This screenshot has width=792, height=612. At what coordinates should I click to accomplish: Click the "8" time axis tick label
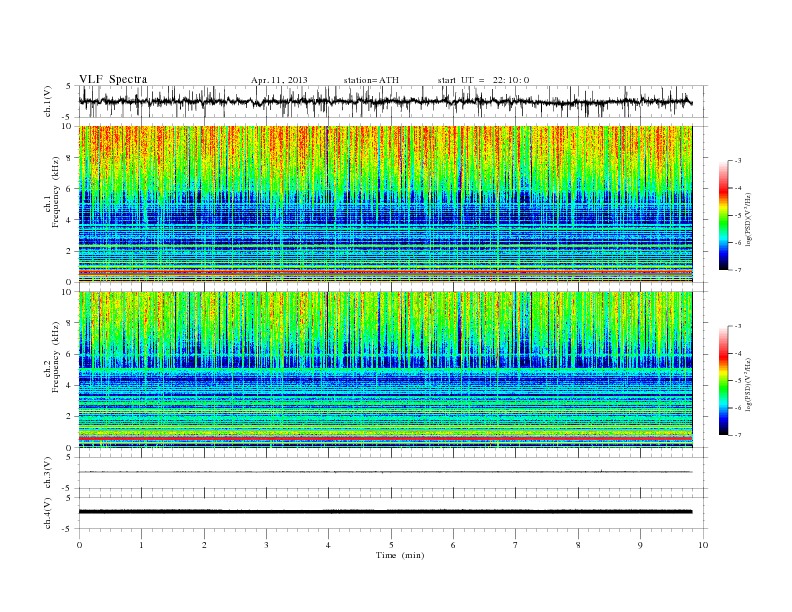[578, 545]
